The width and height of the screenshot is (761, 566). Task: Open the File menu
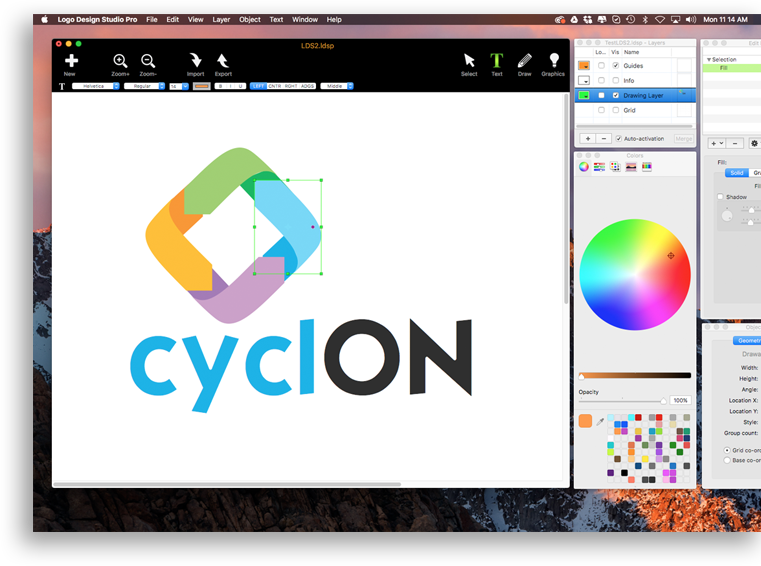coord(152,19)
